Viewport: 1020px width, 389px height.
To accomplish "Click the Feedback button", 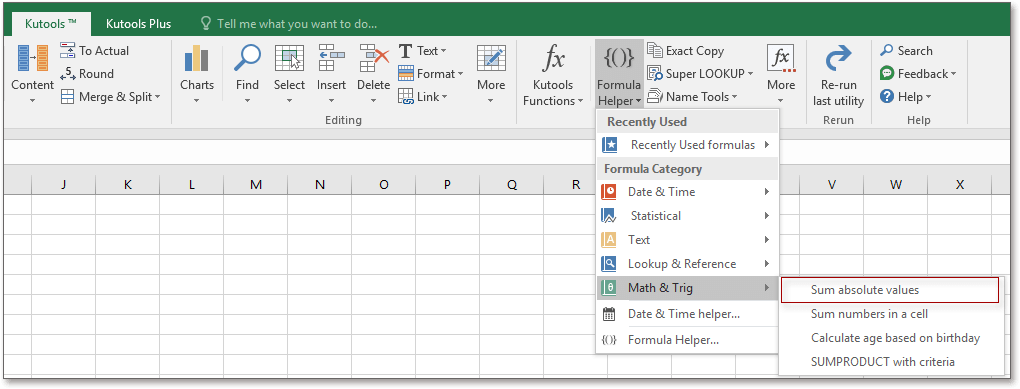I will (918, 74).
